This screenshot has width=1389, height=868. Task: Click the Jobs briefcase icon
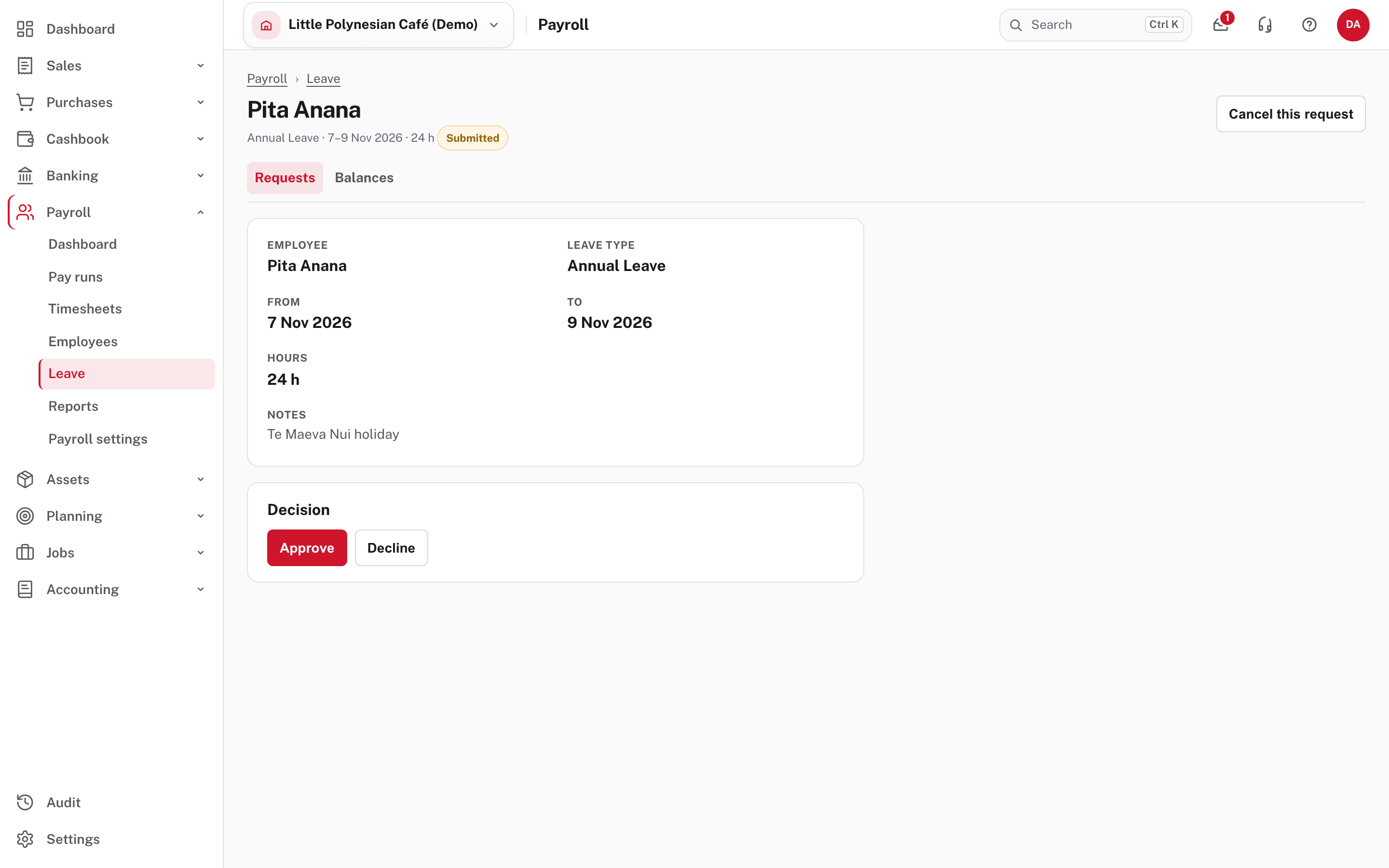coord(25,553)
